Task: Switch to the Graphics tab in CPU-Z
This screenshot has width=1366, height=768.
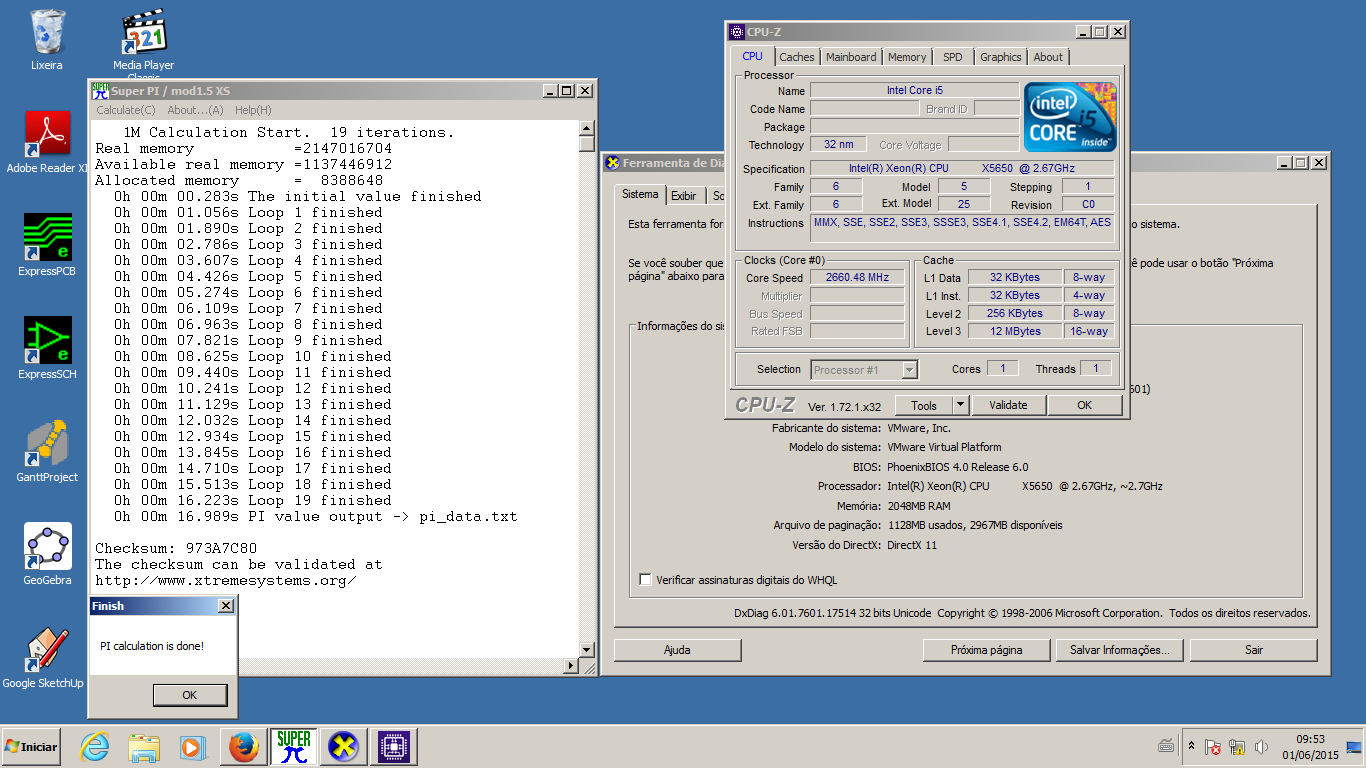Action: (1000, 57)
